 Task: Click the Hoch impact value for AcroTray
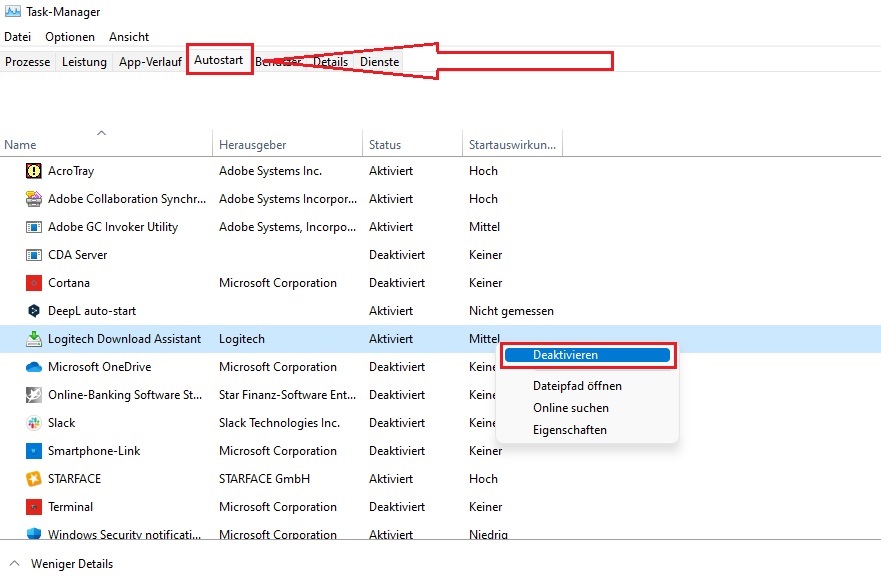click(x=483, y=171)
